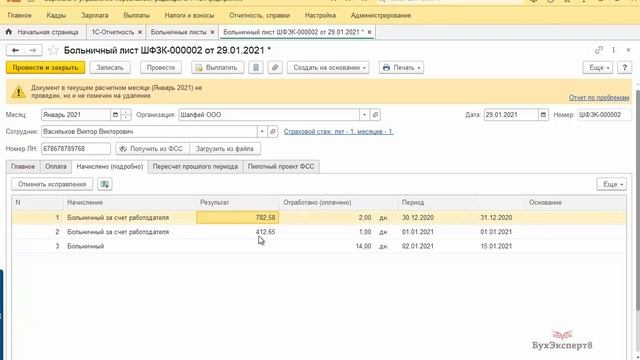The width and height of the screenshot is (640, 360).
Task: Add document to favorites with star icon
Action: [x=53, y=50]
